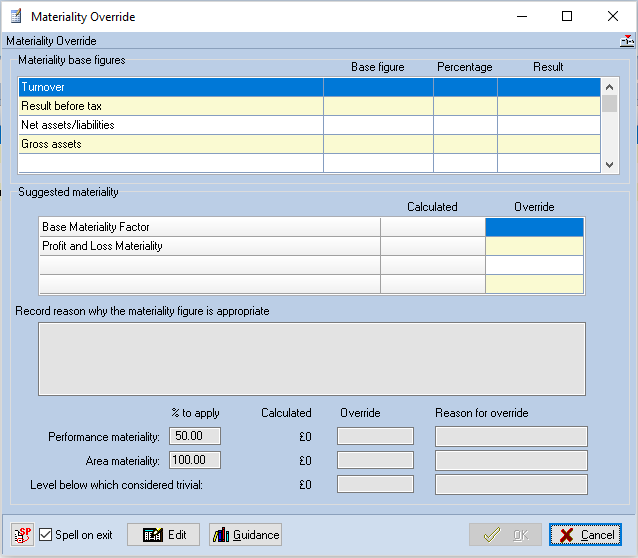Click the Materiality Override title bar app icon
This screenshot has height=558, width=638.
pyautogui.click(x=16, y=17)
